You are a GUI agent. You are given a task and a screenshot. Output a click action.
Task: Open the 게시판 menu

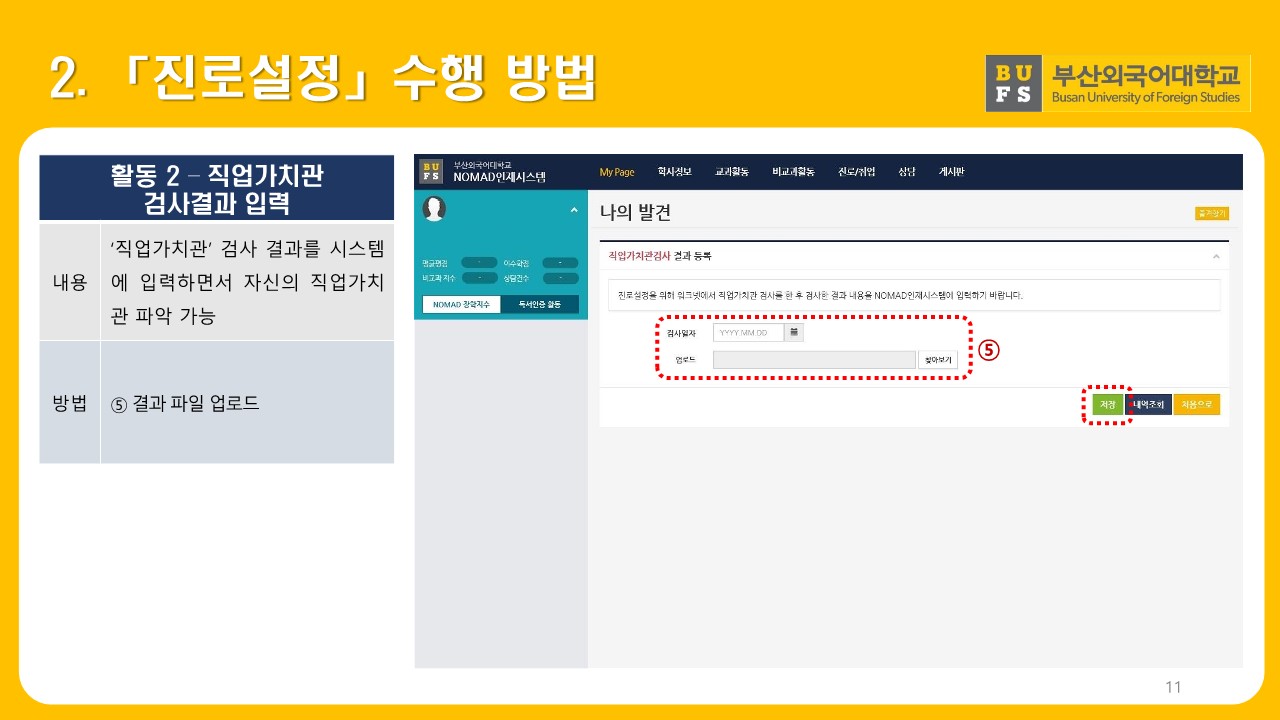951,172
